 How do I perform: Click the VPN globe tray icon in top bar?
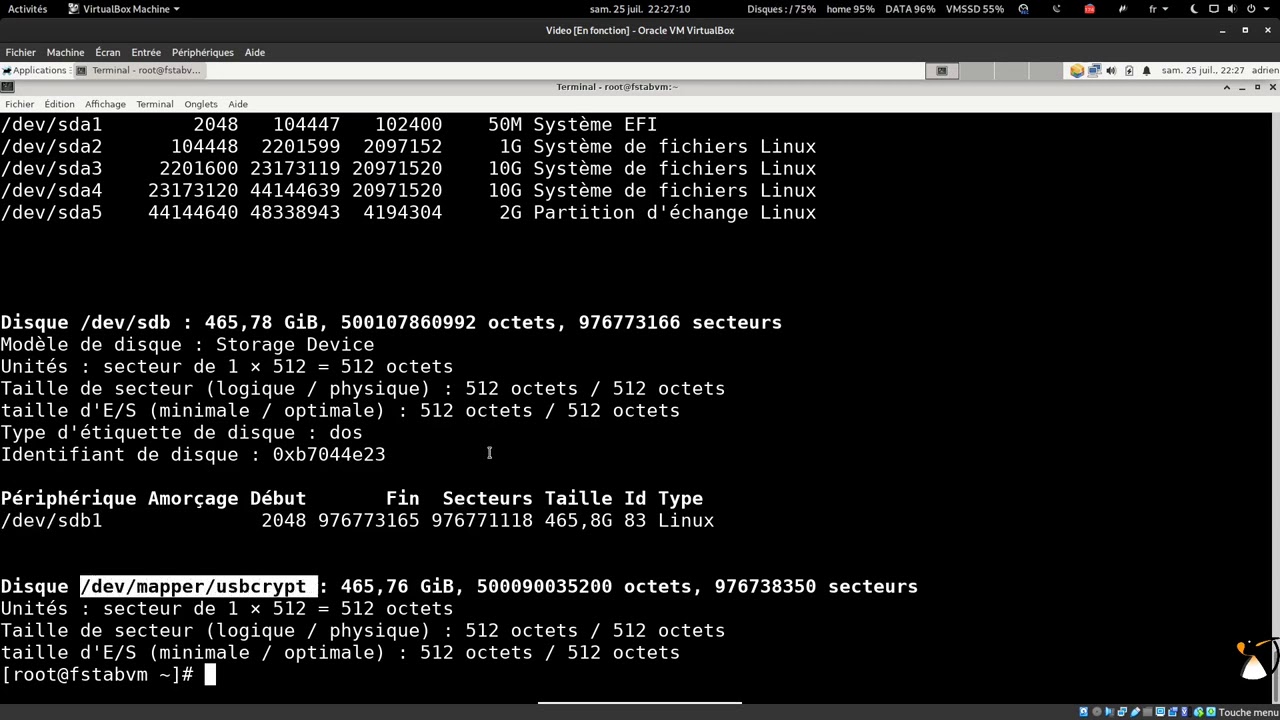click(x=1024, y=9)
